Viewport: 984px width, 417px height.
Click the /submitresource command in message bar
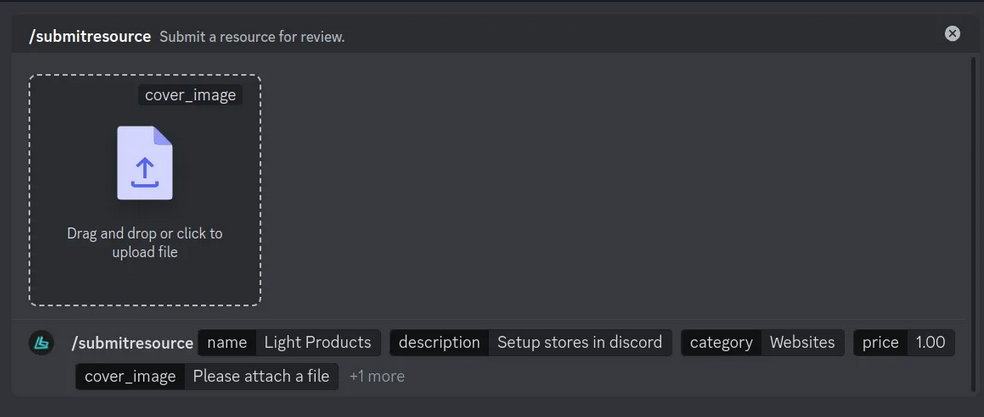(x=132, y=343)
